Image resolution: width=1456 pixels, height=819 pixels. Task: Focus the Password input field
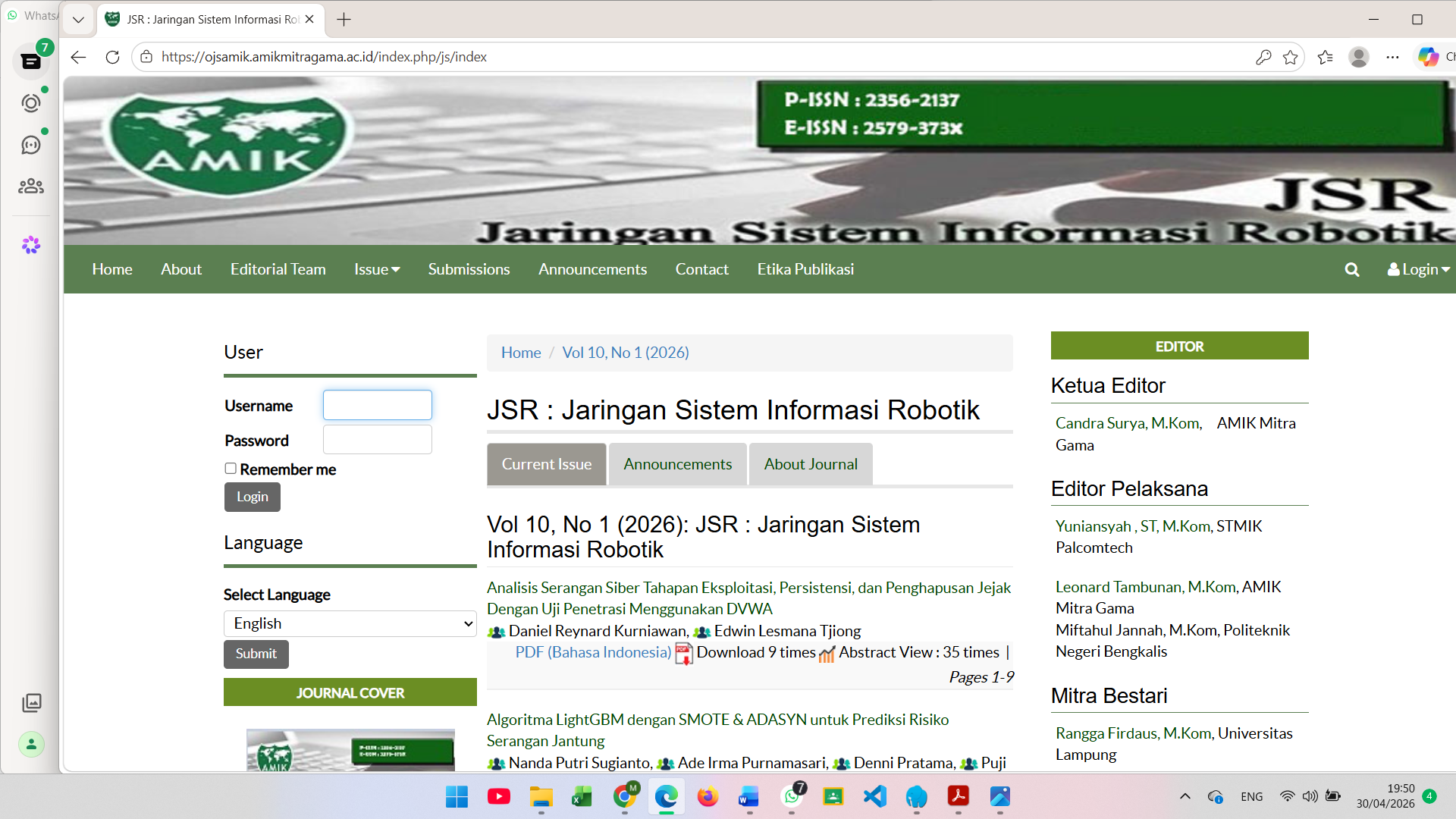pos(378,440)
